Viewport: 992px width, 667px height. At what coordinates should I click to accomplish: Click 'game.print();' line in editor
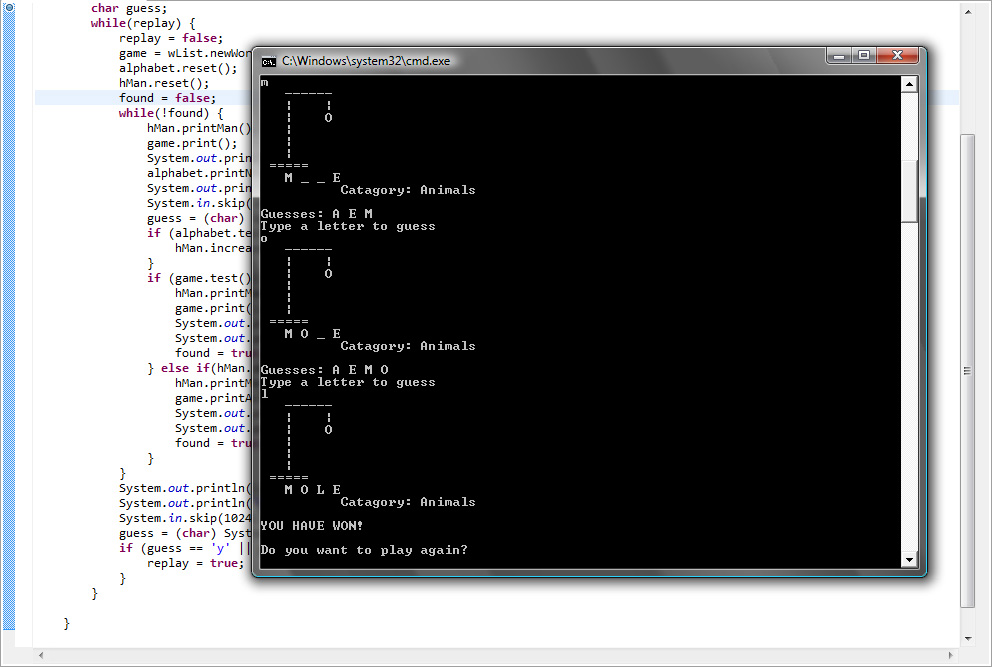tap(192, 144)
